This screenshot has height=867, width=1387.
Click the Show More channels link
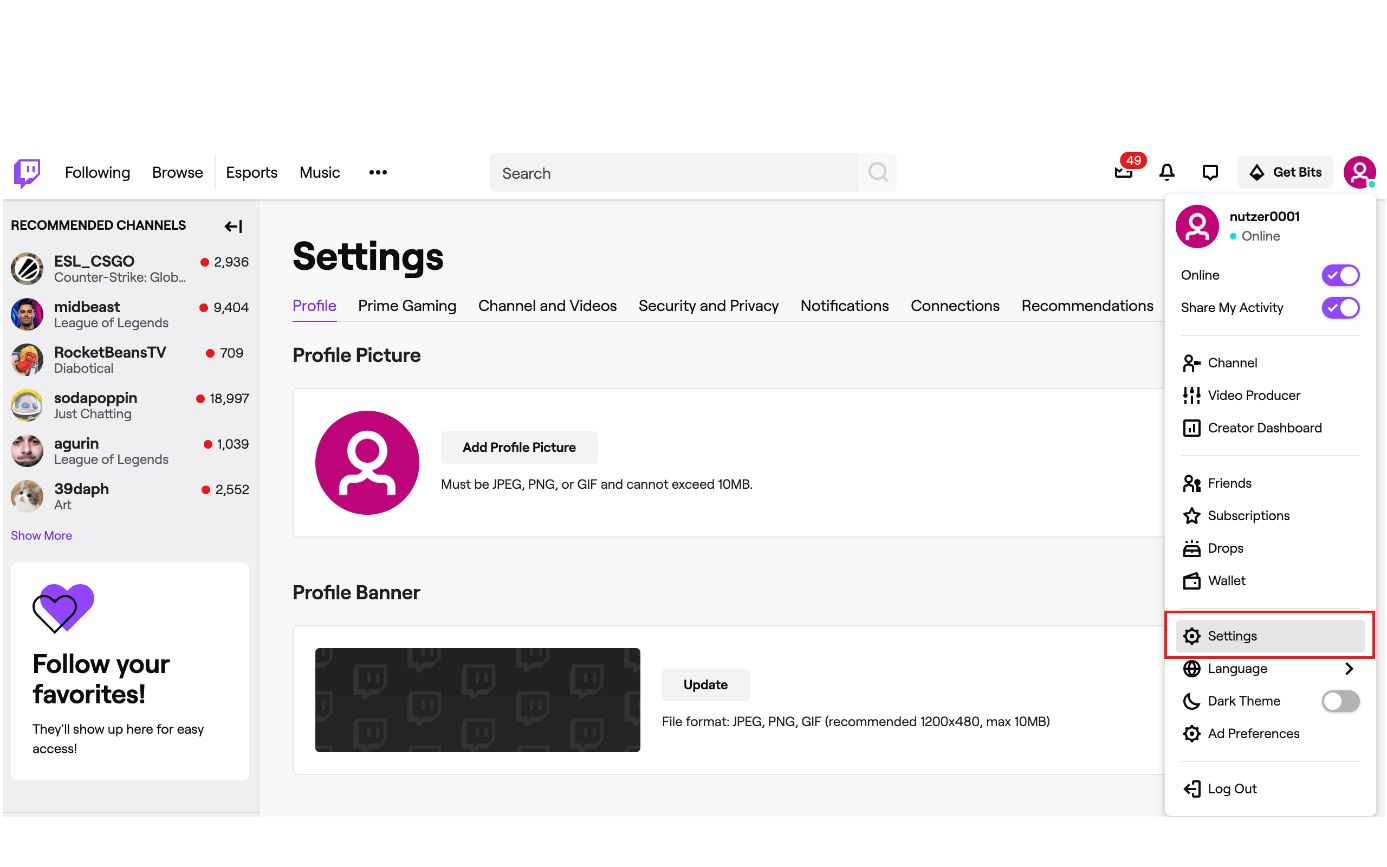41,536
